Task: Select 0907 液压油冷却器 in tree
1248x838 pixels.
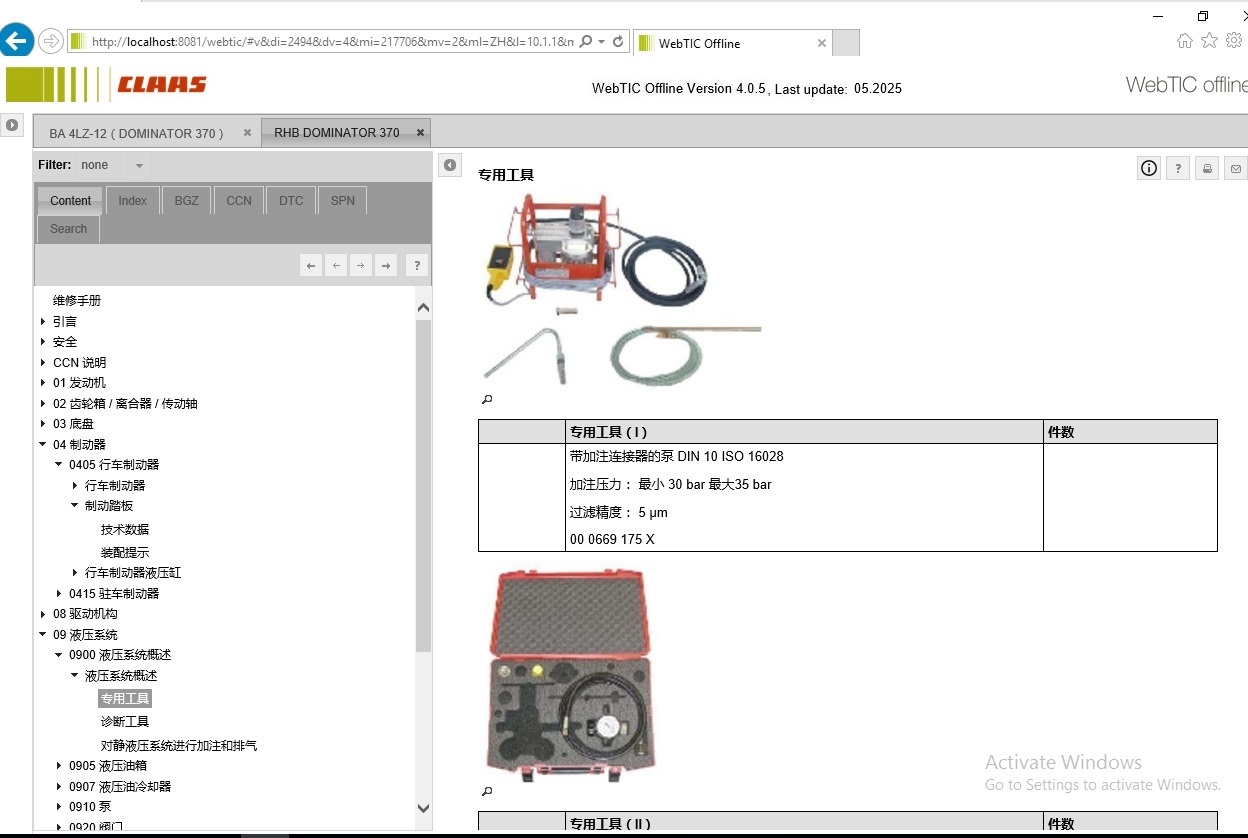Action: 120,787
